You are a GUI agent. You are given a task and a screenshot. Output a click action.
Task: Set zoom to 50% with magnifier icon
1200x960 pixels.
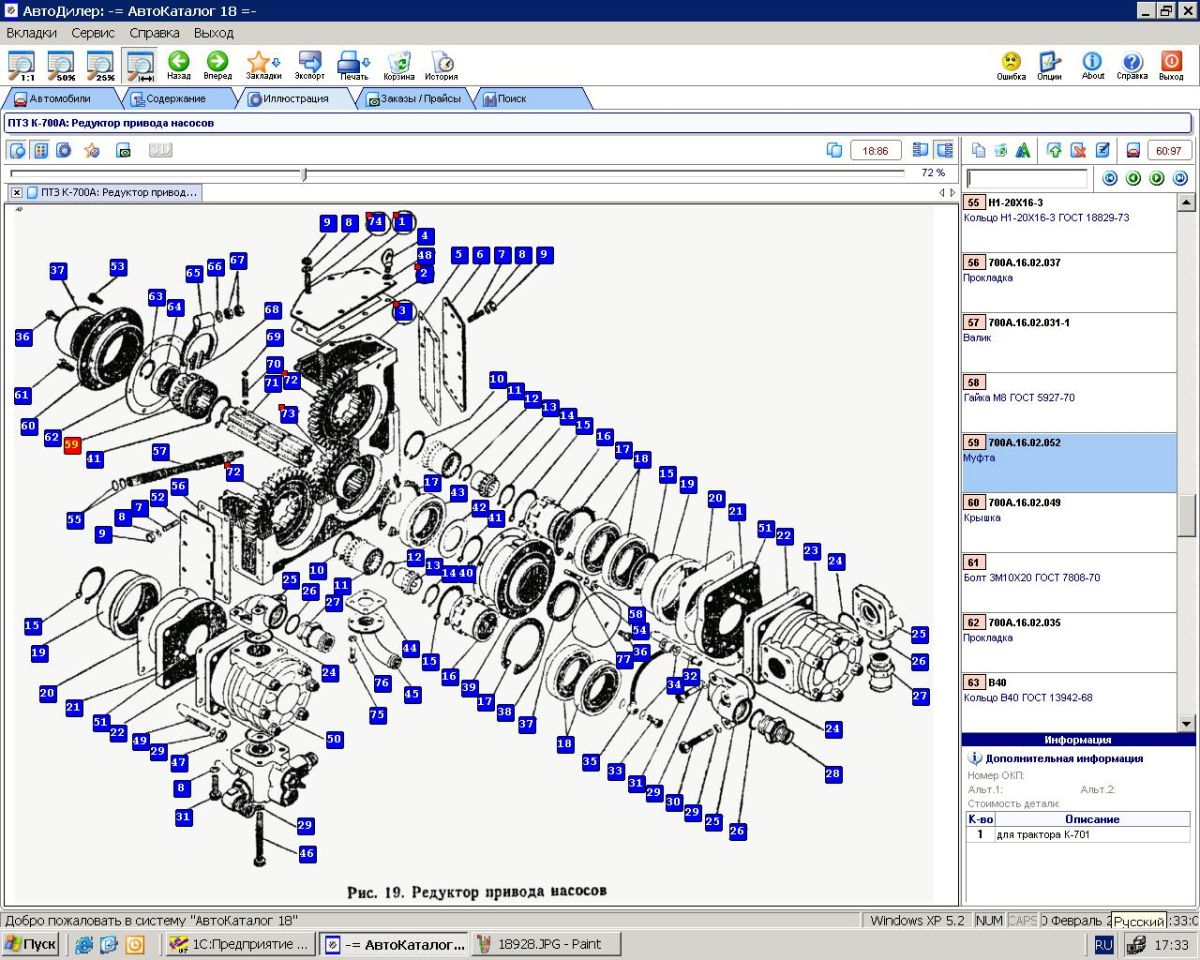click(x=61, y=65)
